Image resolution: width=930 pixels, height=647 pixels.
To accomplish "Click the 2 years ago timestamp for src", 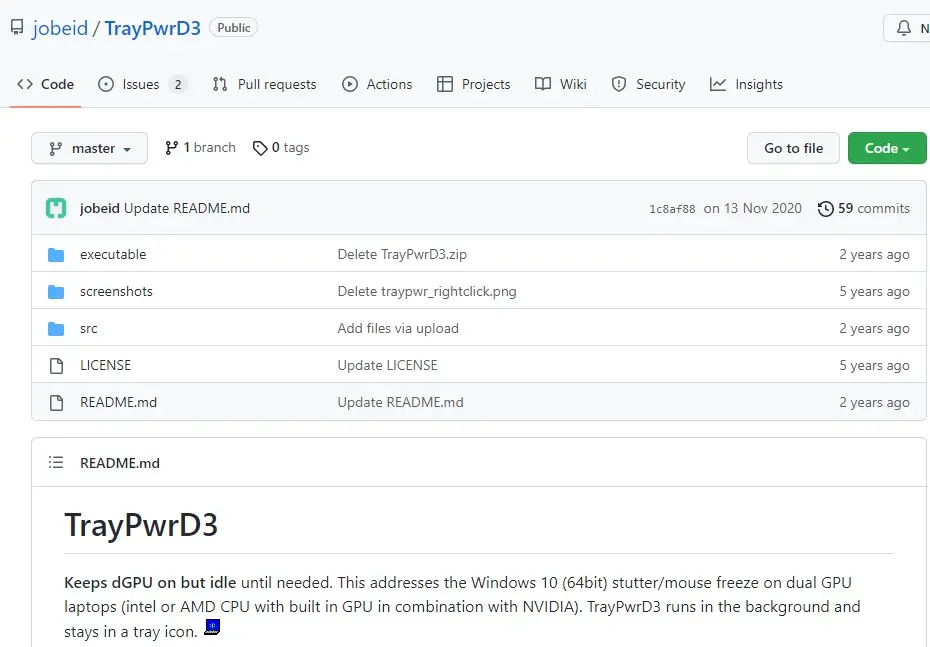I will point(874,329).
